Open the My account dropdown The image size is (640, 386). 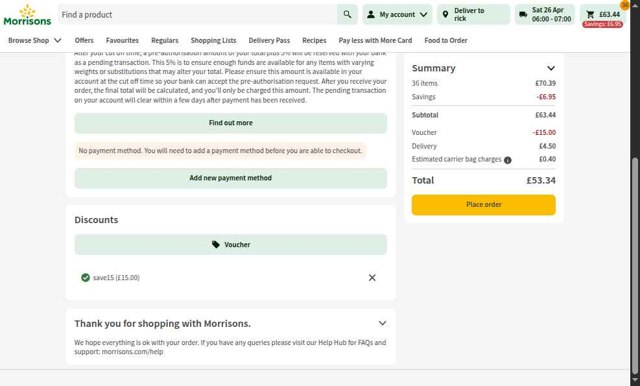pyautogui.click(x=397, y=14)
